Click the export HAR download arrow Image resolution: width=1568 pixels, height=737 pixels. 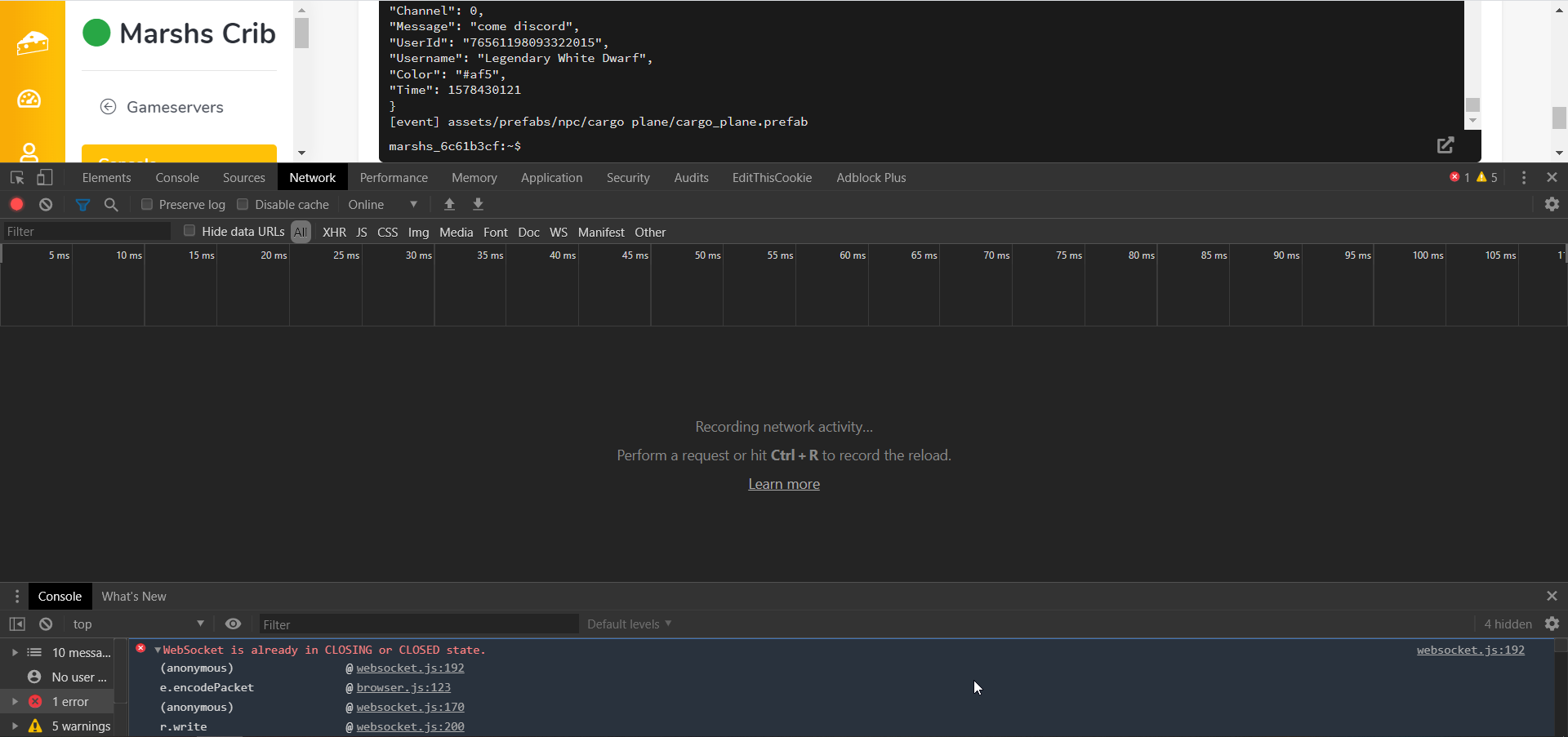click(x=479, y=205)
